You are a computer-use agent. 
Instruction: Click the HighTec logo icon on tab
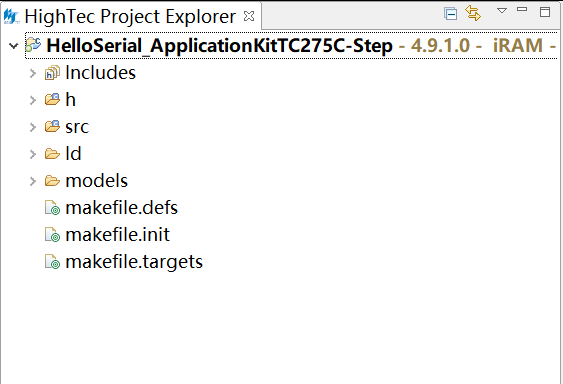(11, 17)
